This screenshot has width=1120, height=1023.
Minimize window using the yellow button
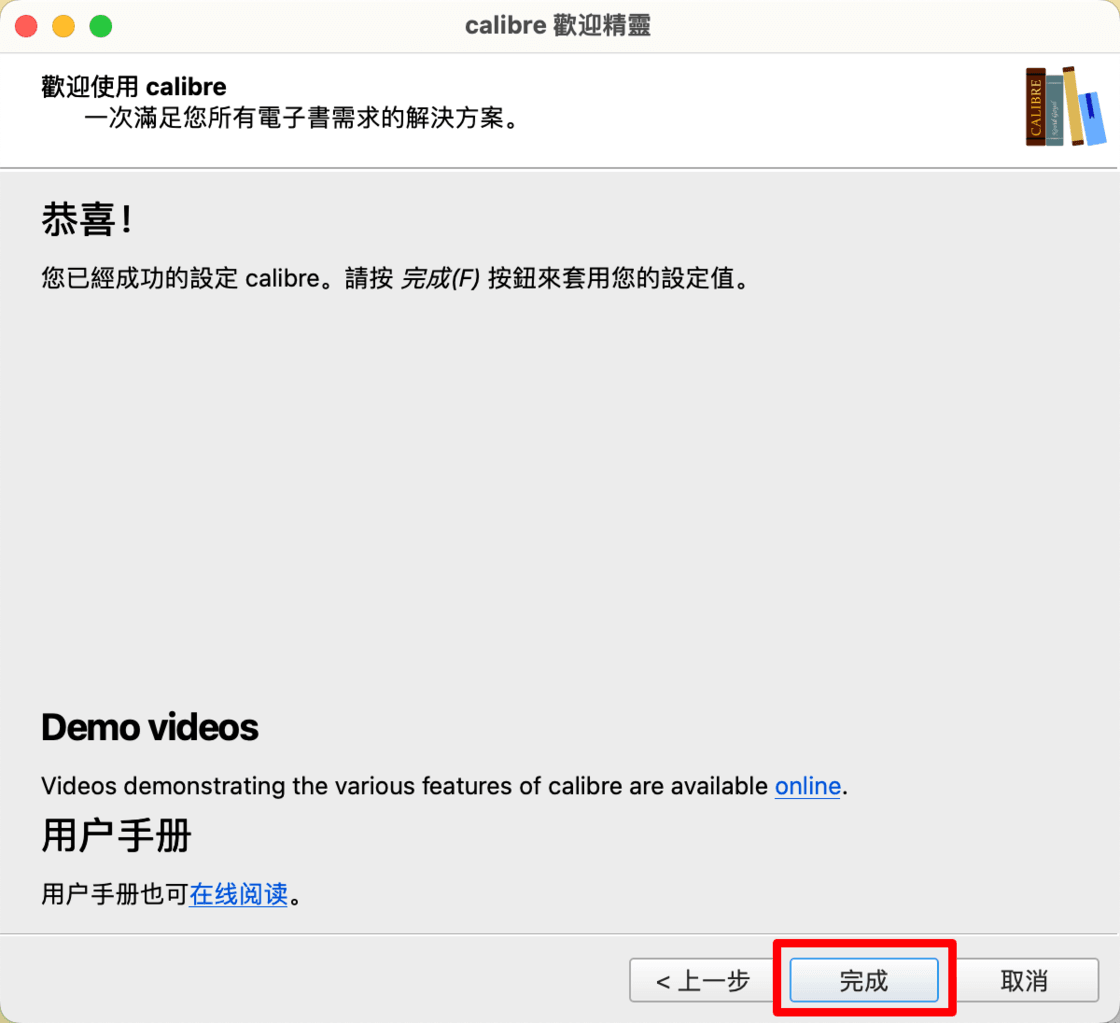click(63, 26)
